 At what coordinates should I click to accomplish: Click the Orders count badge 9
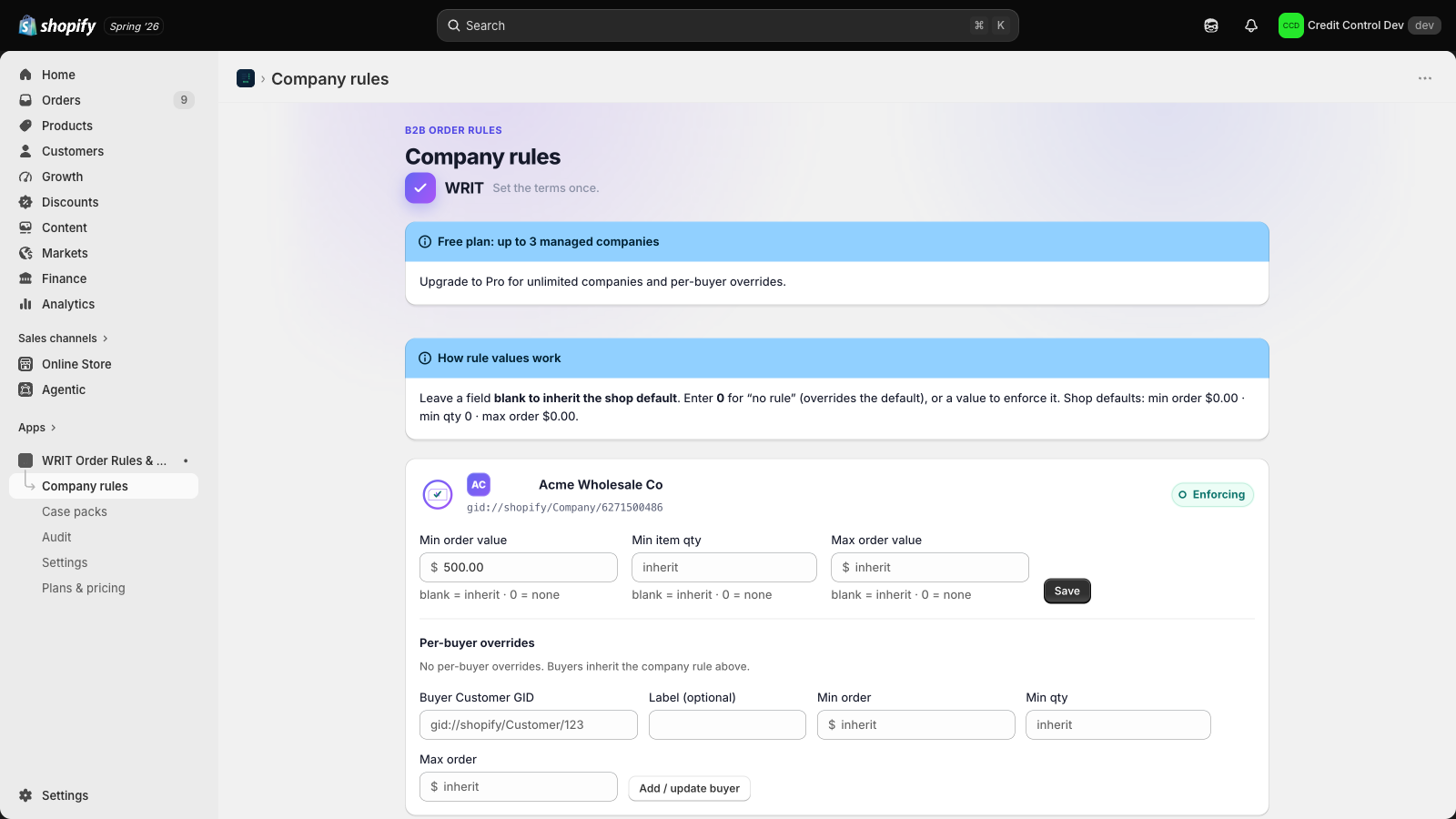(184, 100)
